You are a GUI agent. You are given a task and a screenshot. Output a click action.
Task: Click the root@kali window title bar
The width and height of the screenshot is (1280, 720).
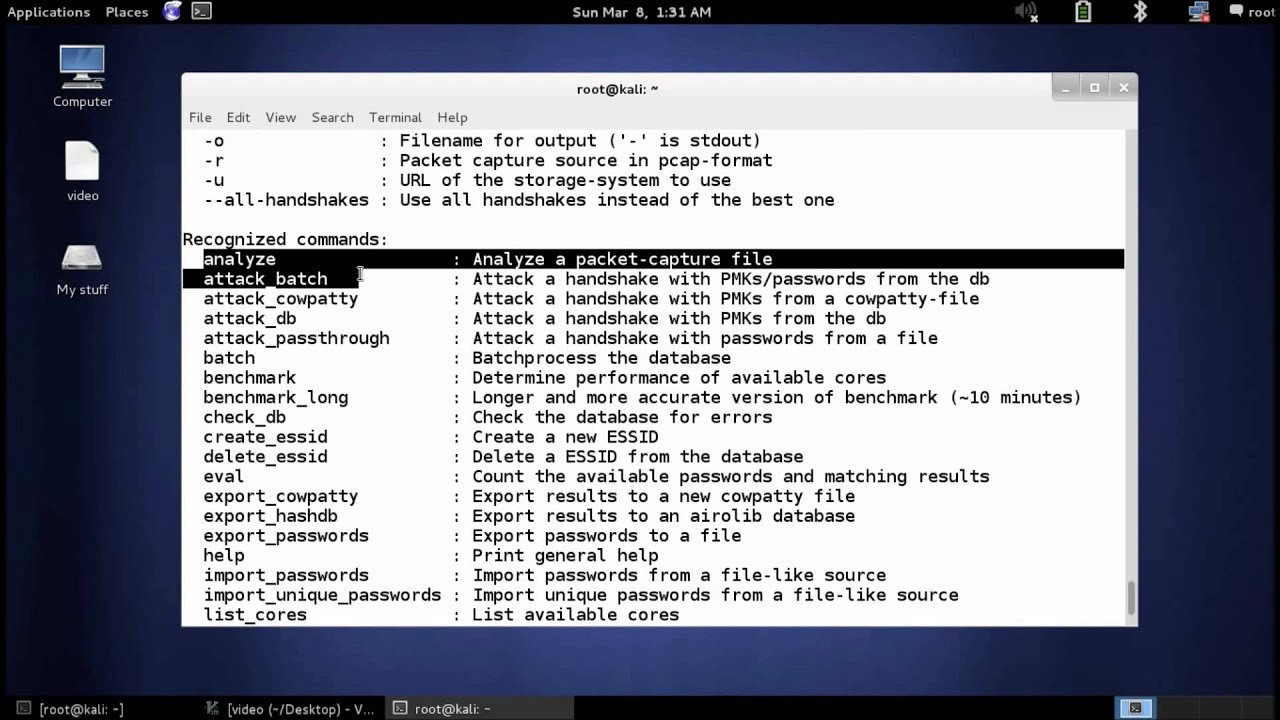(x=617, y=88)
